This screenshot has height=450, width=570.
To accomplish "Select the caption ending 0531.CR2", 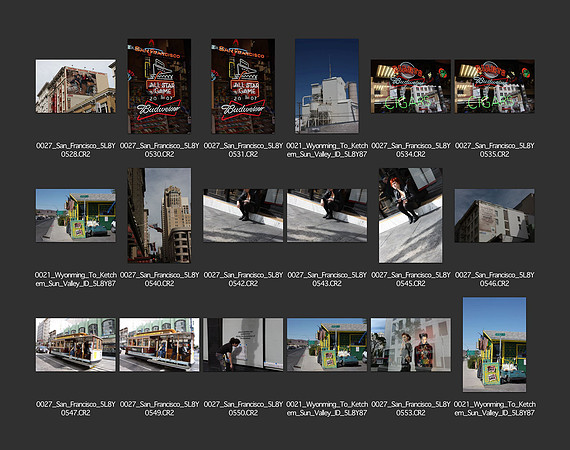I will (x=243, y=150).
